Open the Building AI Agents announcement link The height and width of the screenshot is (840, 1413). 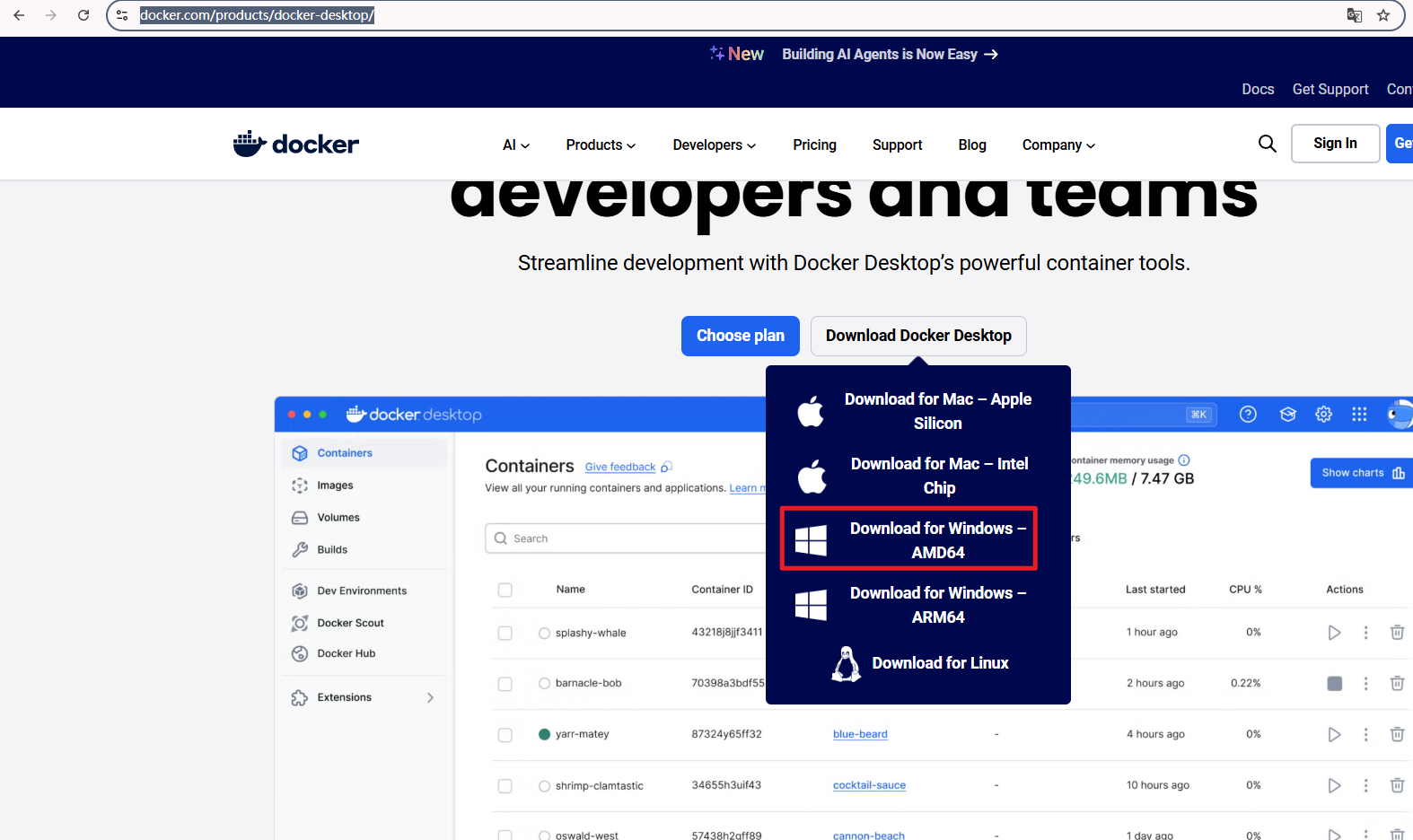pyautogui.click(x=890, y=54)
